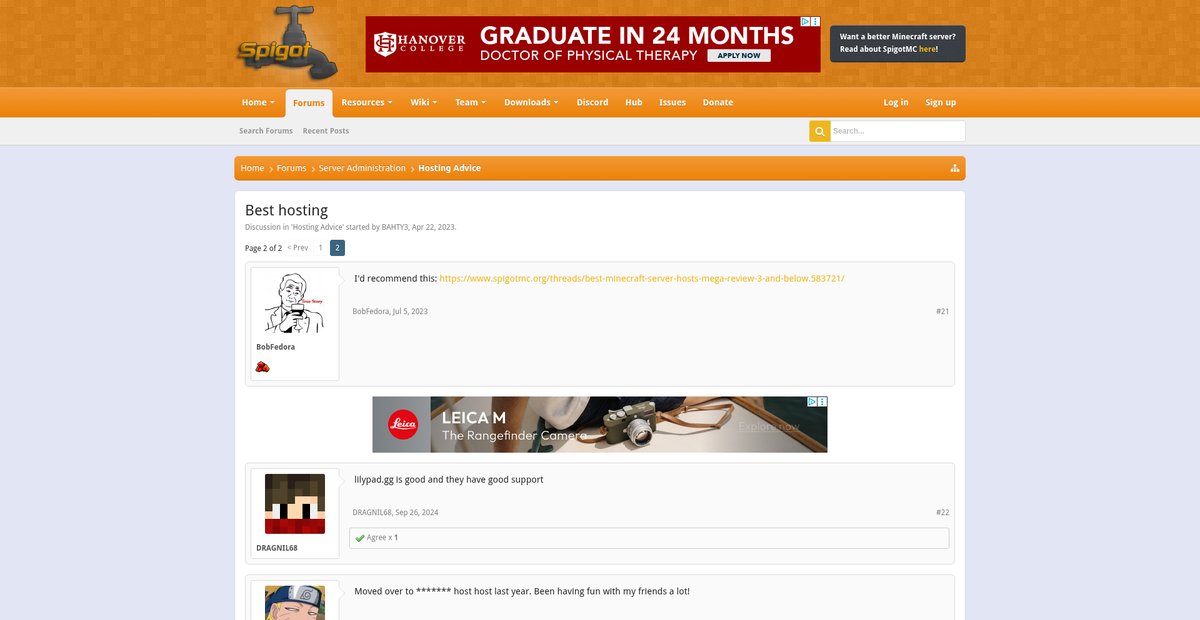1200x620 pixels.
Task: Click the green Agree checkmark icon
Action: 360,538
